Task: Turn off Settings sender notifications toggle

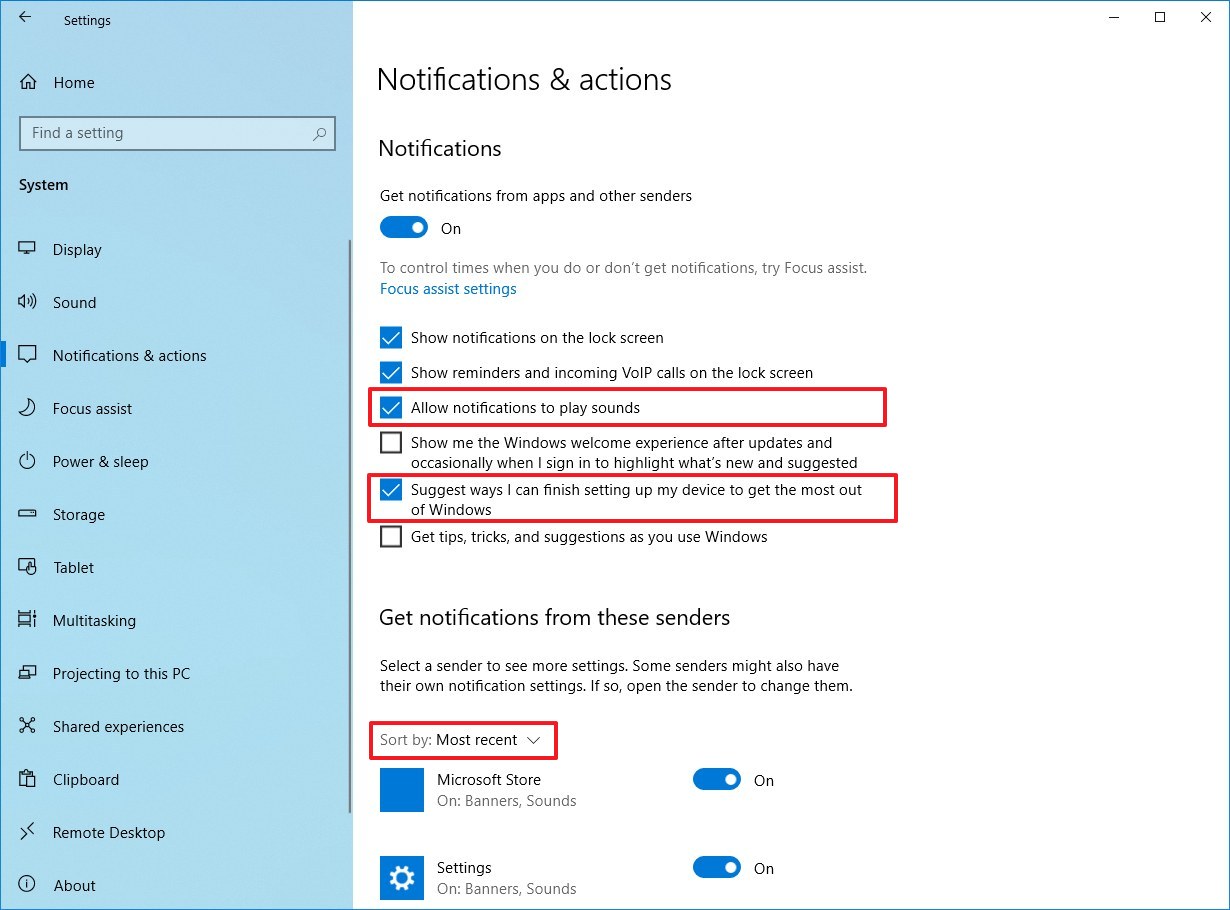Action: (717, 868)
